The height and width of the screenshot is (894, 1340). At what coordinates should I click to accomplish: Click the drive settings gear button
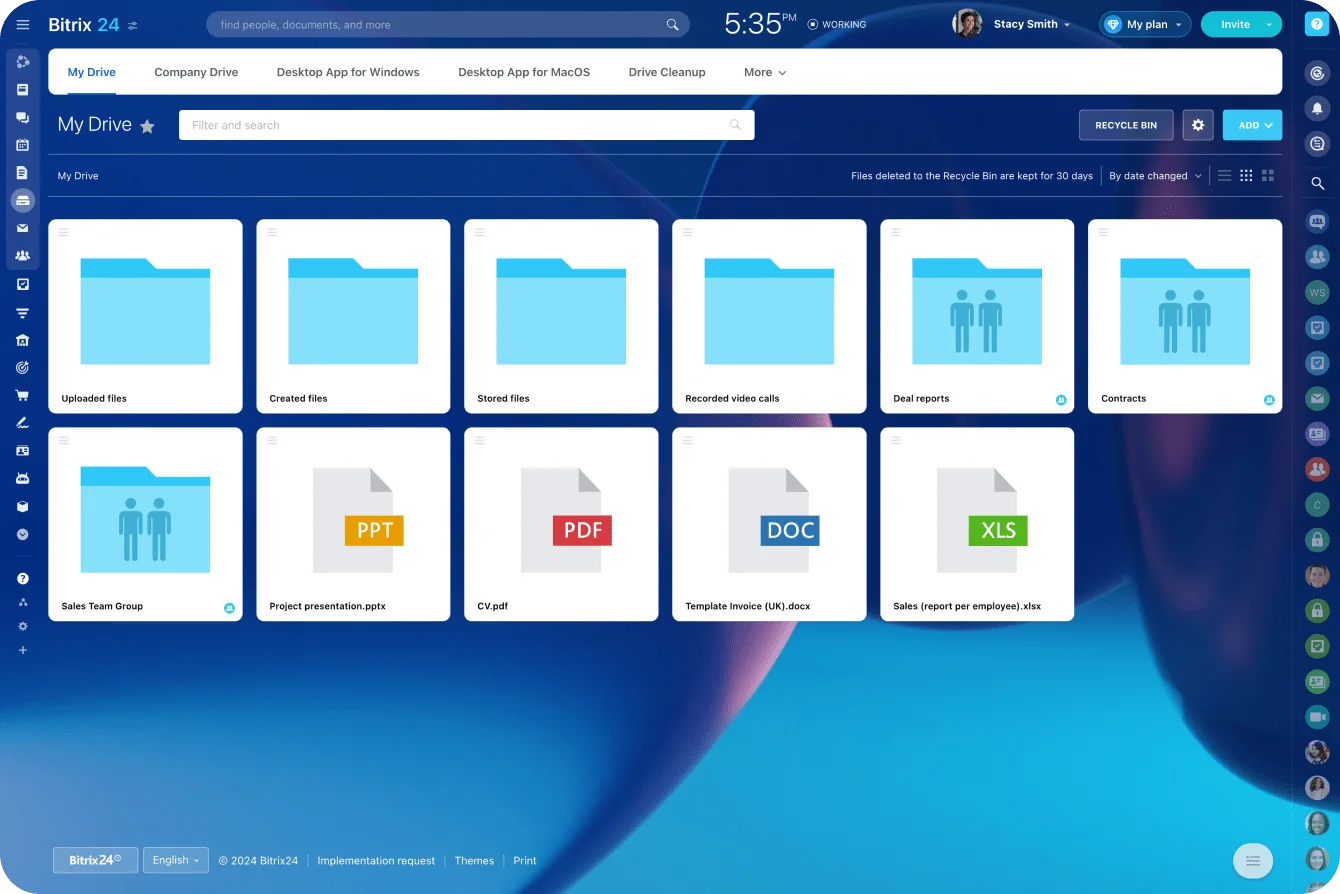(1198, 125)
